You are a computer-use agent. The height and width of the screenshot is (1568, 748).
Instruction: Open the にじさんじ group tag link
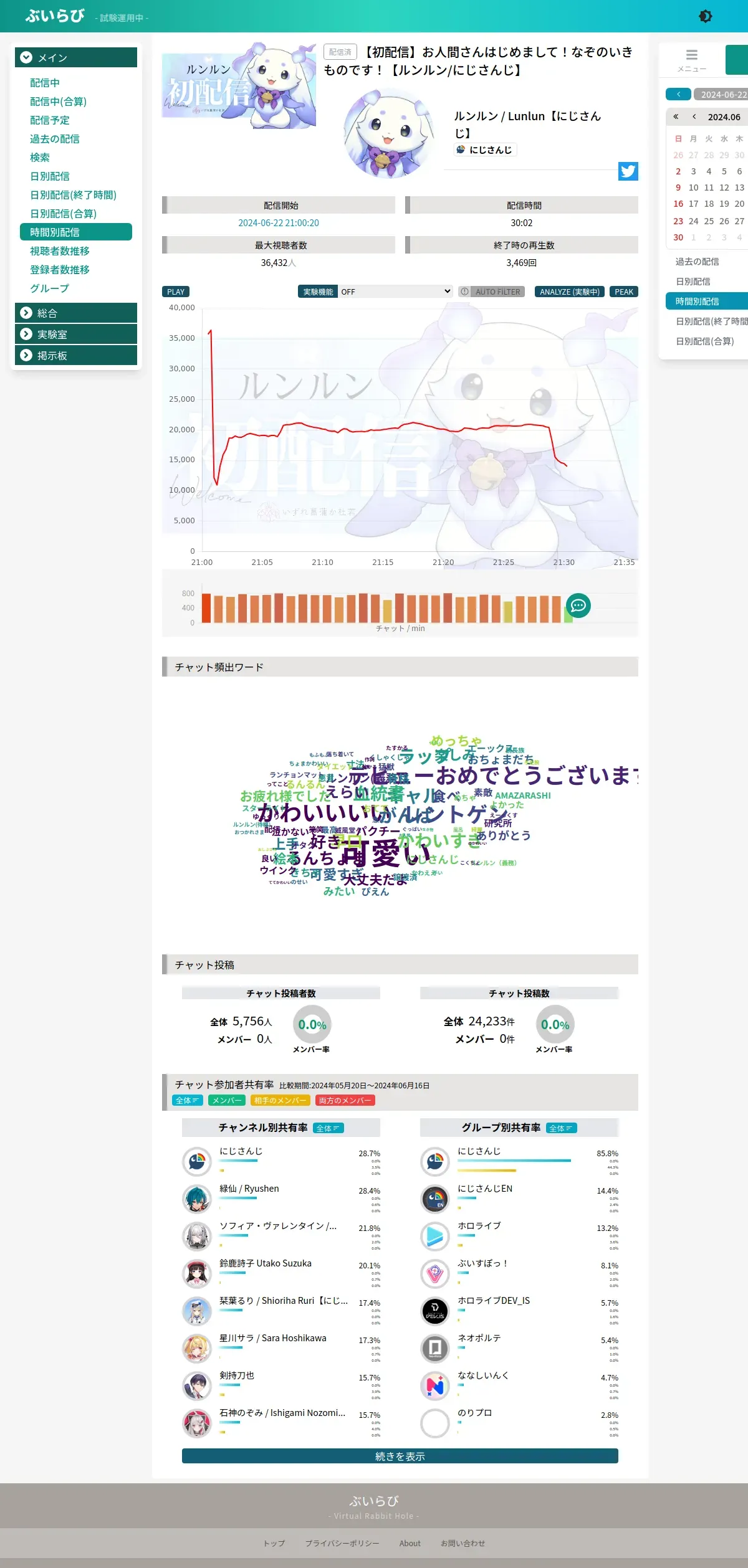[485, 150]
